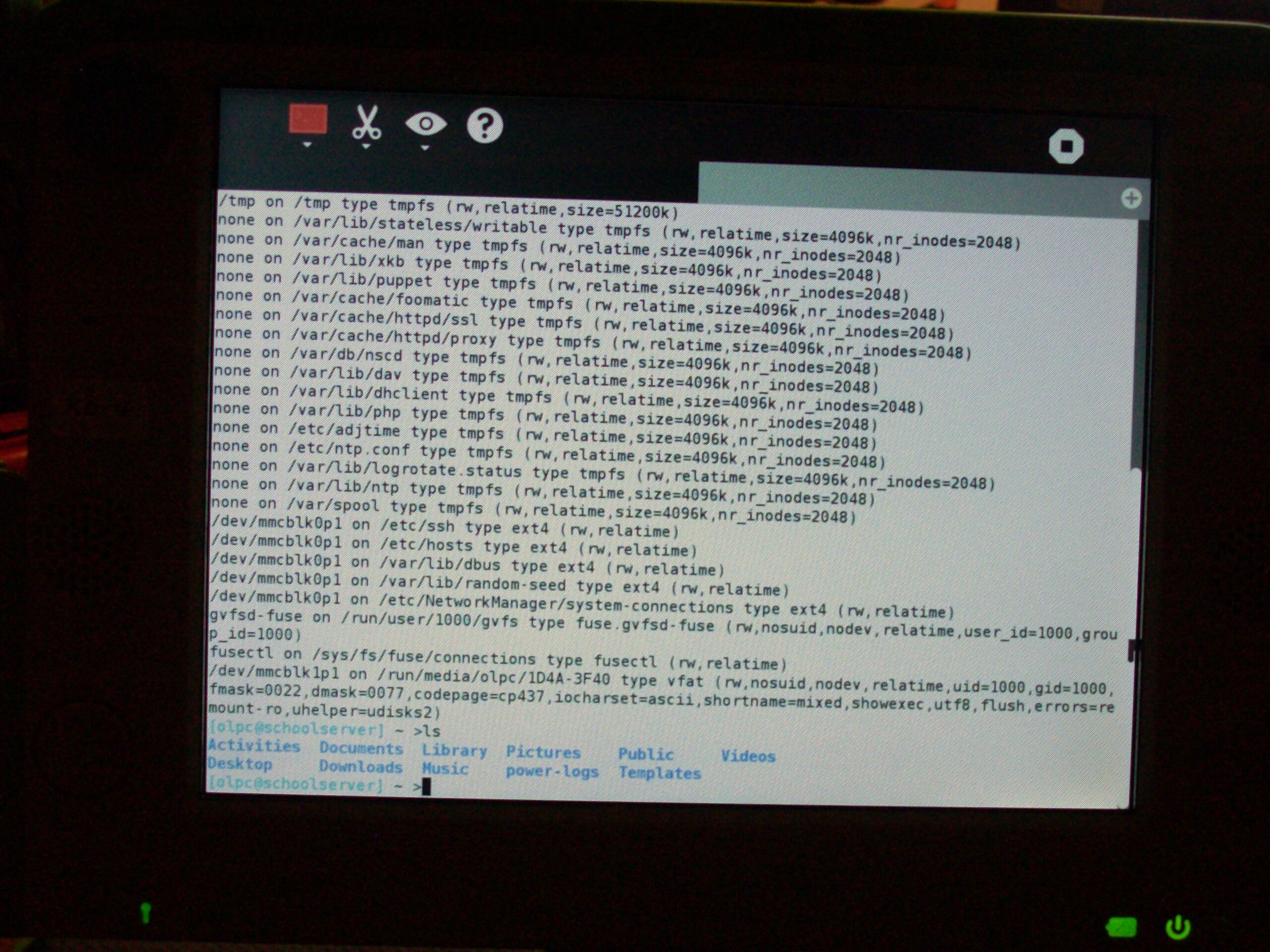
Task: Click the question mark Help button
Action: 485,125
